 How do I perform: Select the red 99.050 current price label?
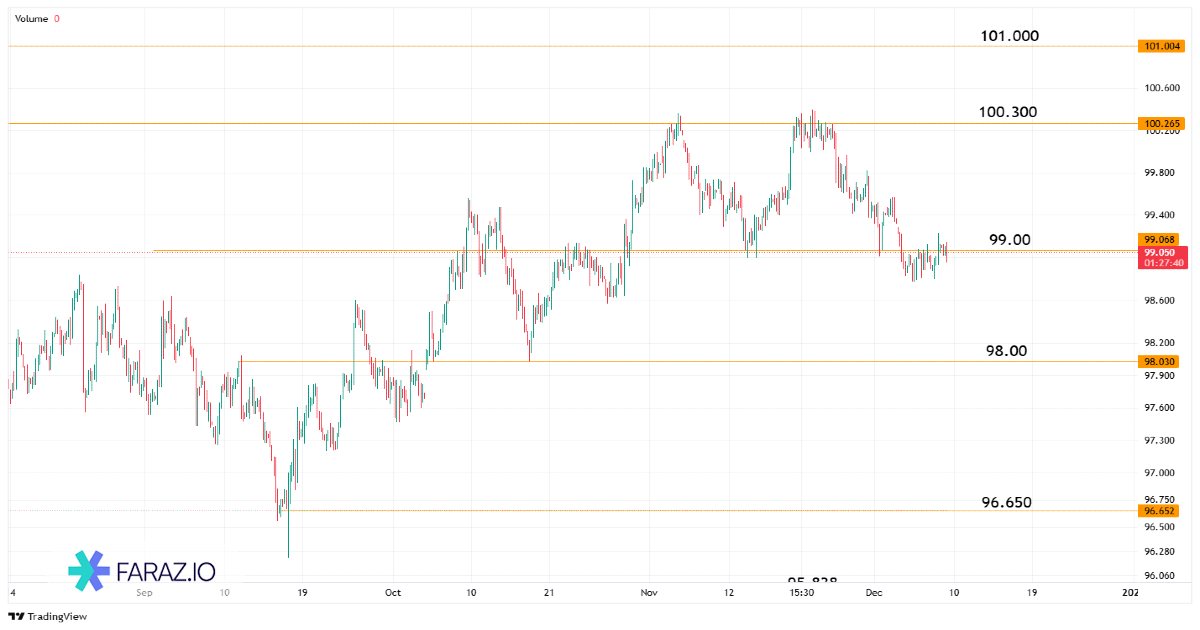1159,253
